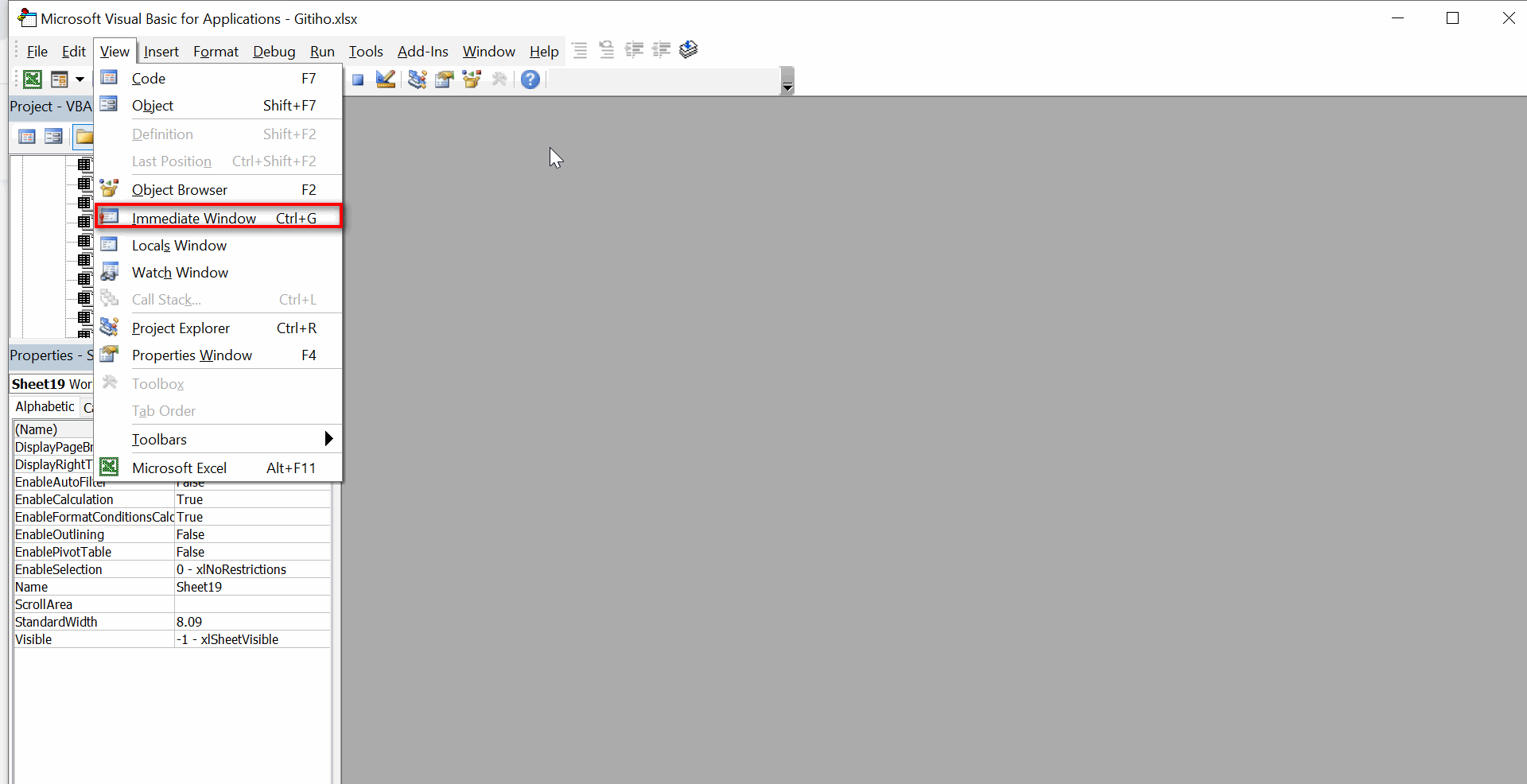Select Object Browser in the View menu
Viewport: 1527px width, 784px height.
pyautogui.click(x=219, y=190)
